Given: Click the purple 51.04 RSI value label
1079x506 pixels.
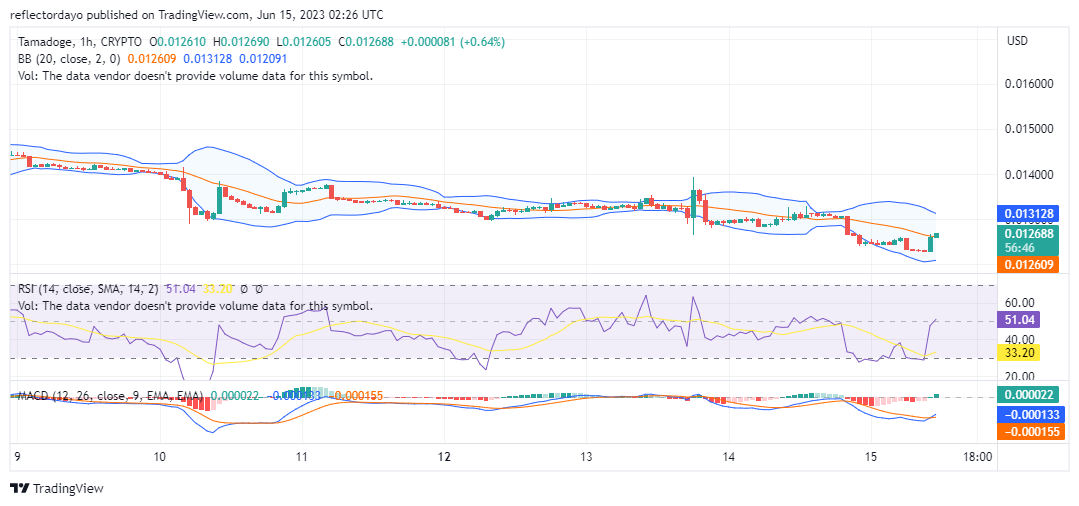Looking at the screenshot, I should pos(1018,319).
